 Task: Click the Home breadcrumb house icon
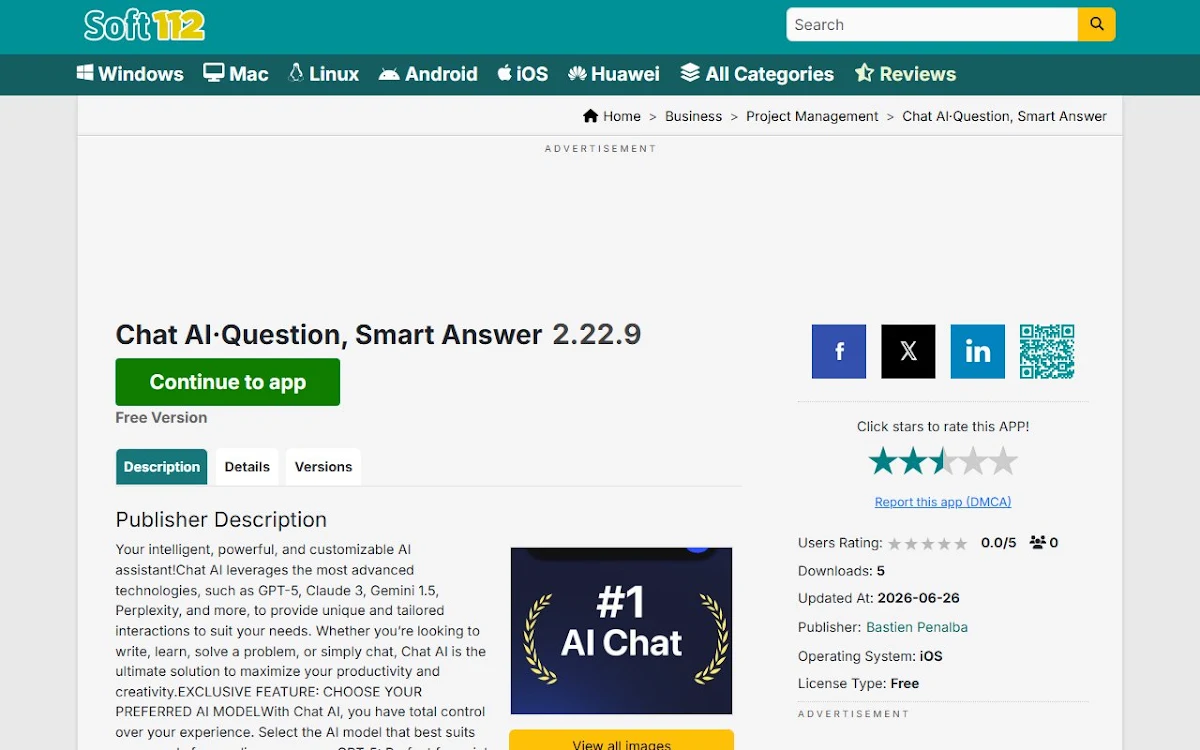pos(591,116)
